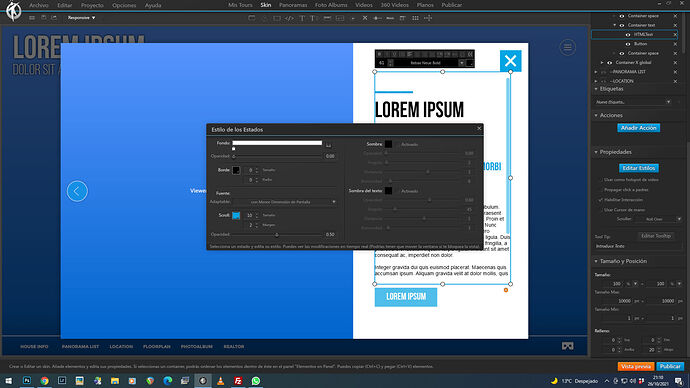Collapse the Etiquetas section
Viewport: 690px width, 388px height.
click(596, 89)
